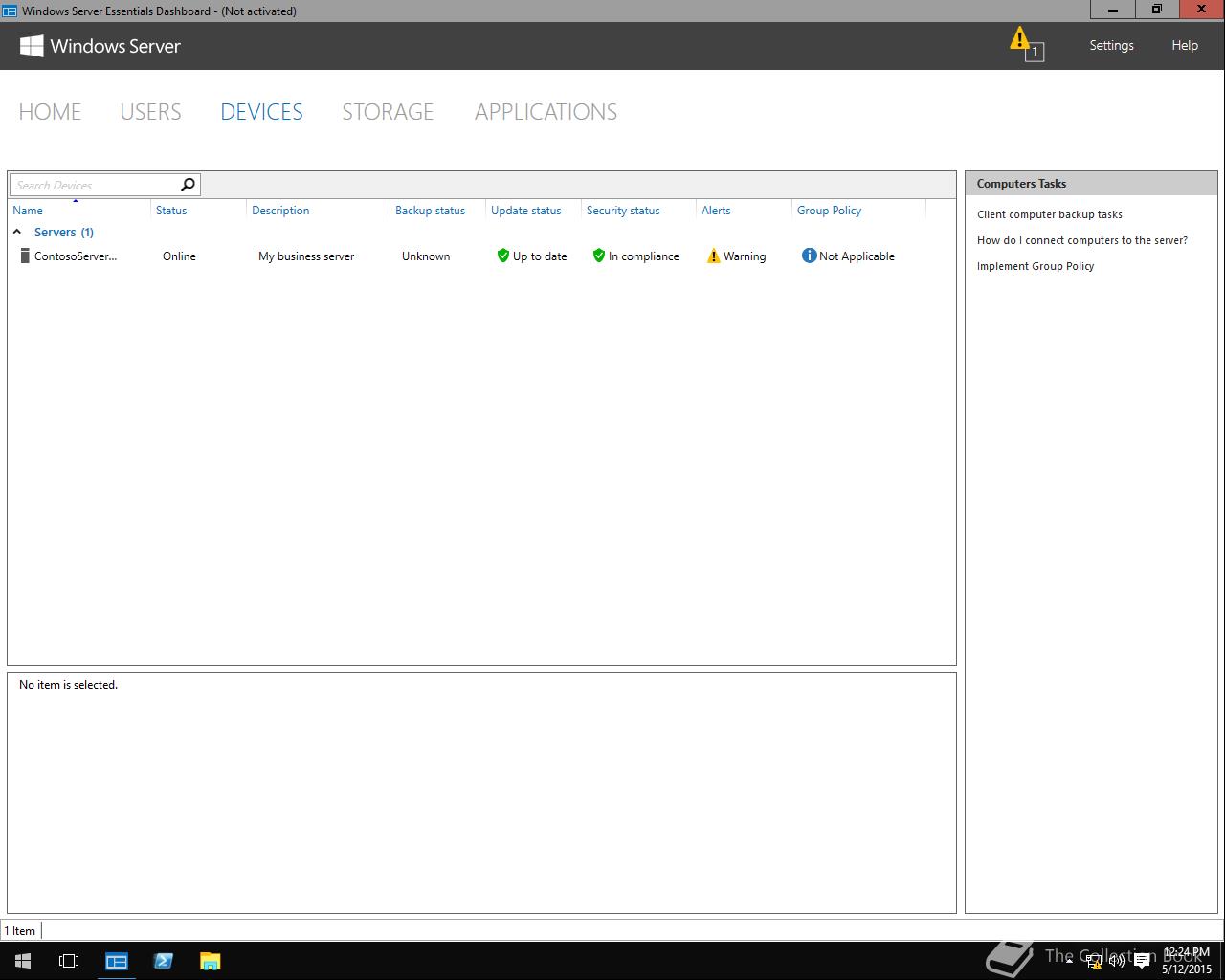Viewport: 1225px width, 980px height.
Task: Click the taskbar clock and date
Action: 1187,961
